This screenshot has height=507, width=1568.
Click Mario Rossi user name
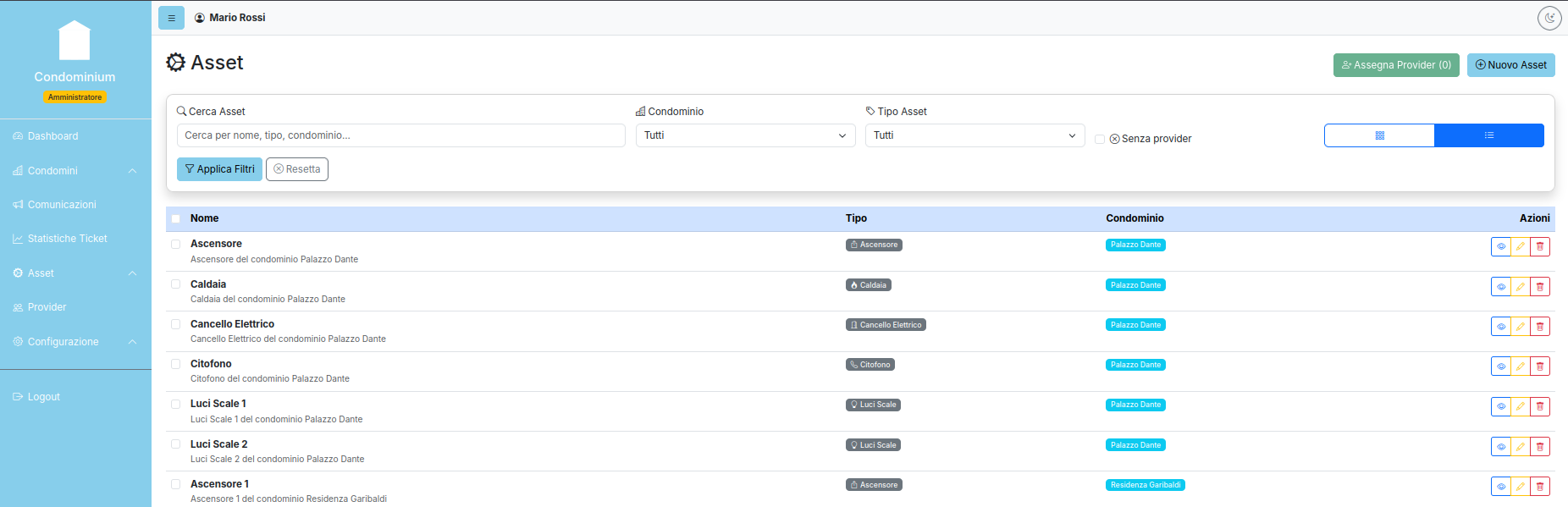click(237, 18)
